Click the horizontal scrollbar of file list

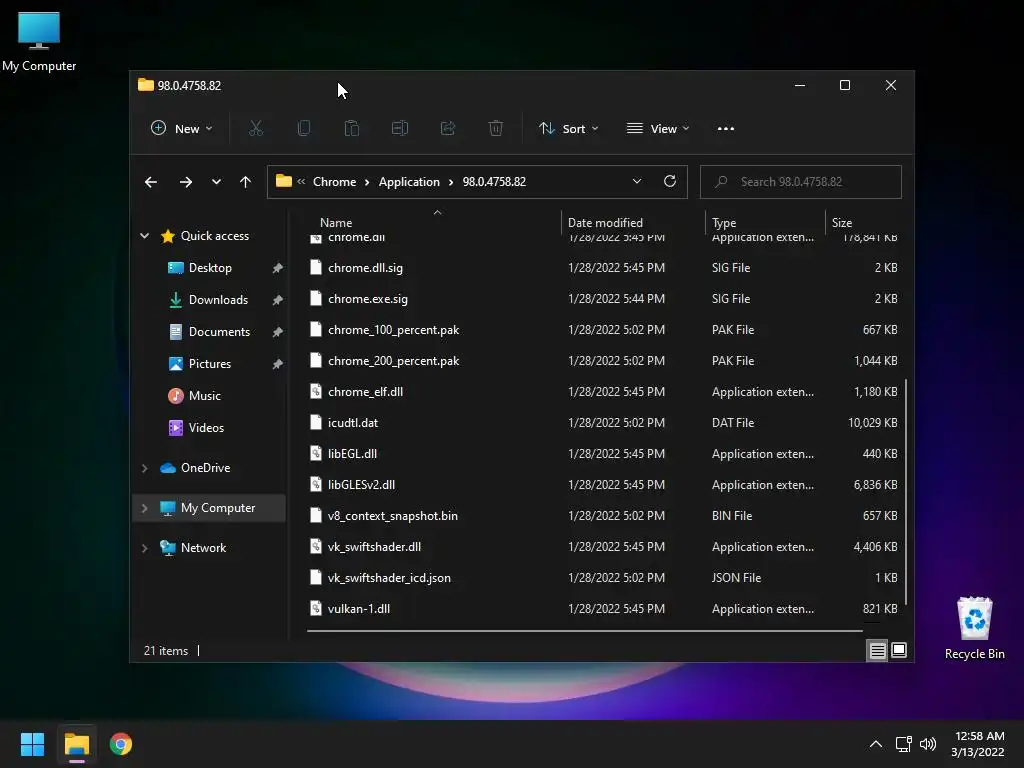[584, 631]
